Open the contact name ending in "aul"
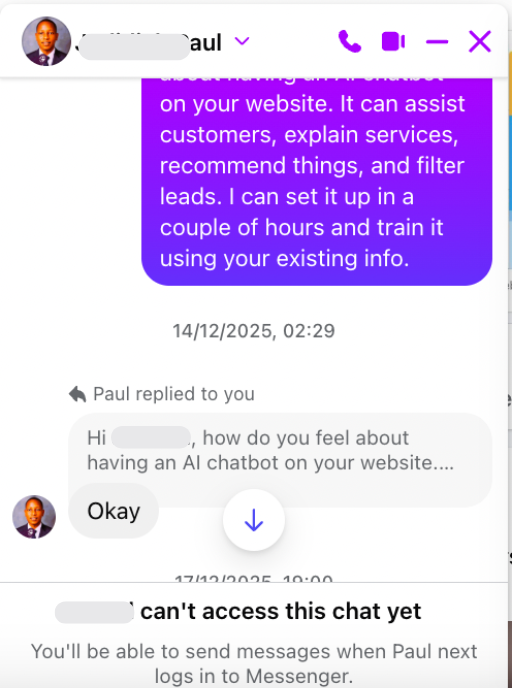This screenshot has width=512, height=688. (x=149, y=43)
